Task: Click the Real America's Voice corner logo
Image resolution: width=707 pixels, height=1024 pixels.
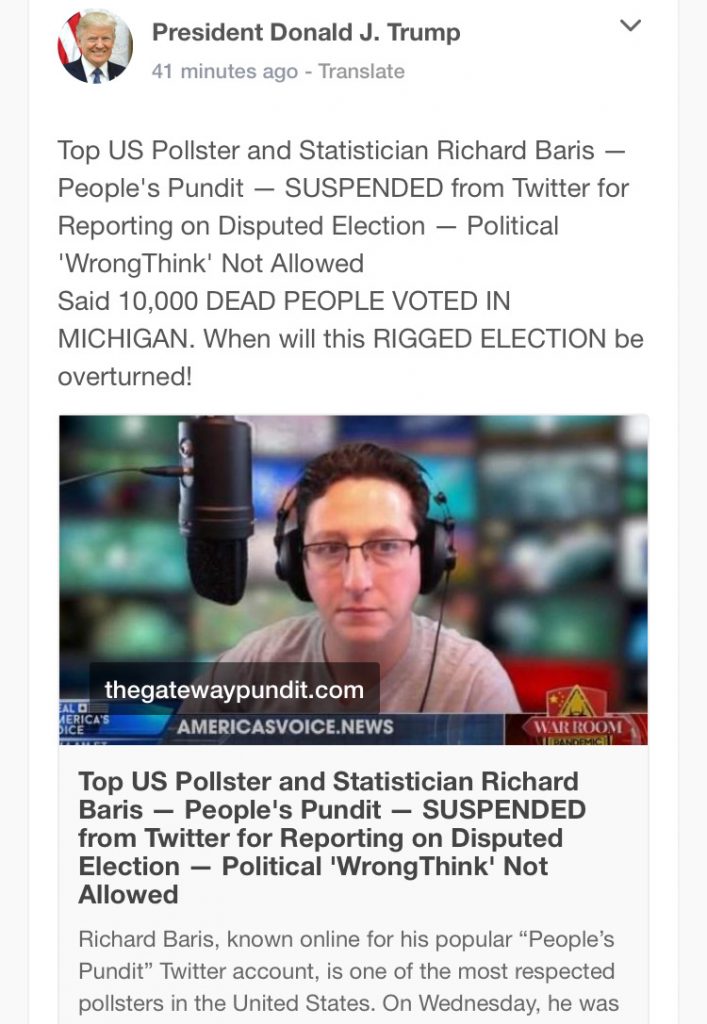Action: [84, 721]
